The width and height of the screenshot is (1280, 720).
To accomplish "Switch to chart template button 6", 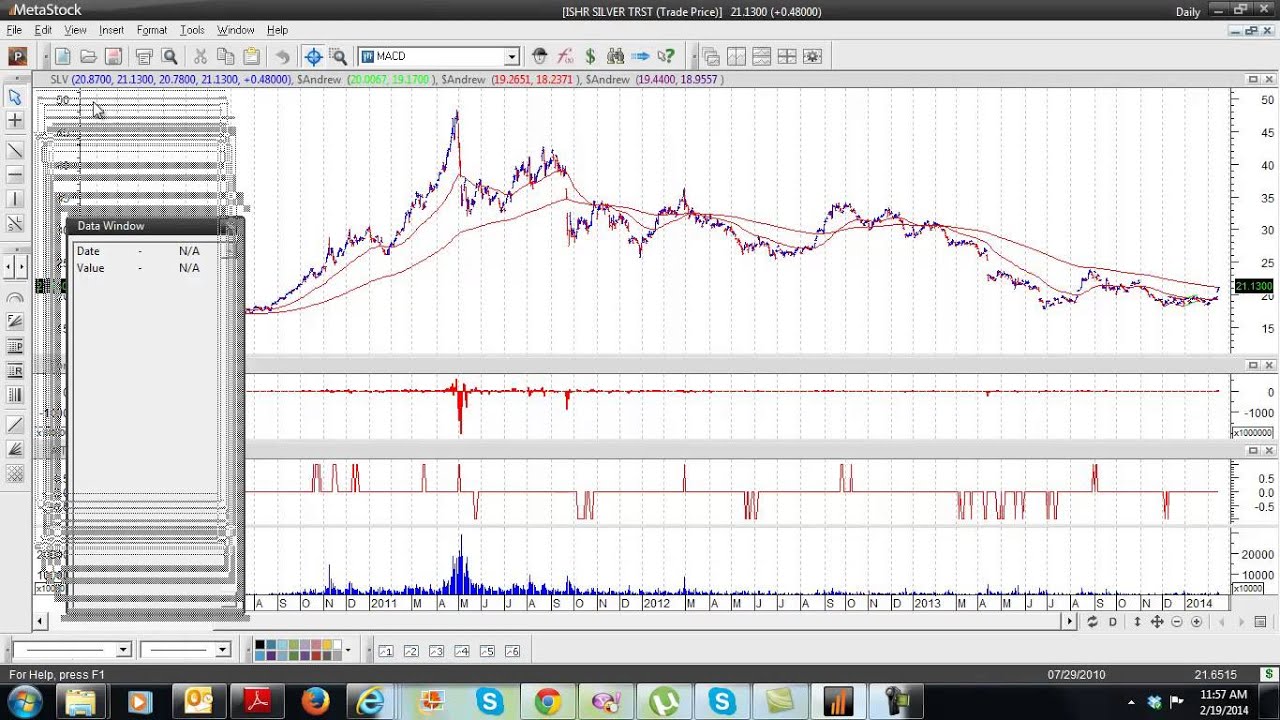I will coord(512,651).
